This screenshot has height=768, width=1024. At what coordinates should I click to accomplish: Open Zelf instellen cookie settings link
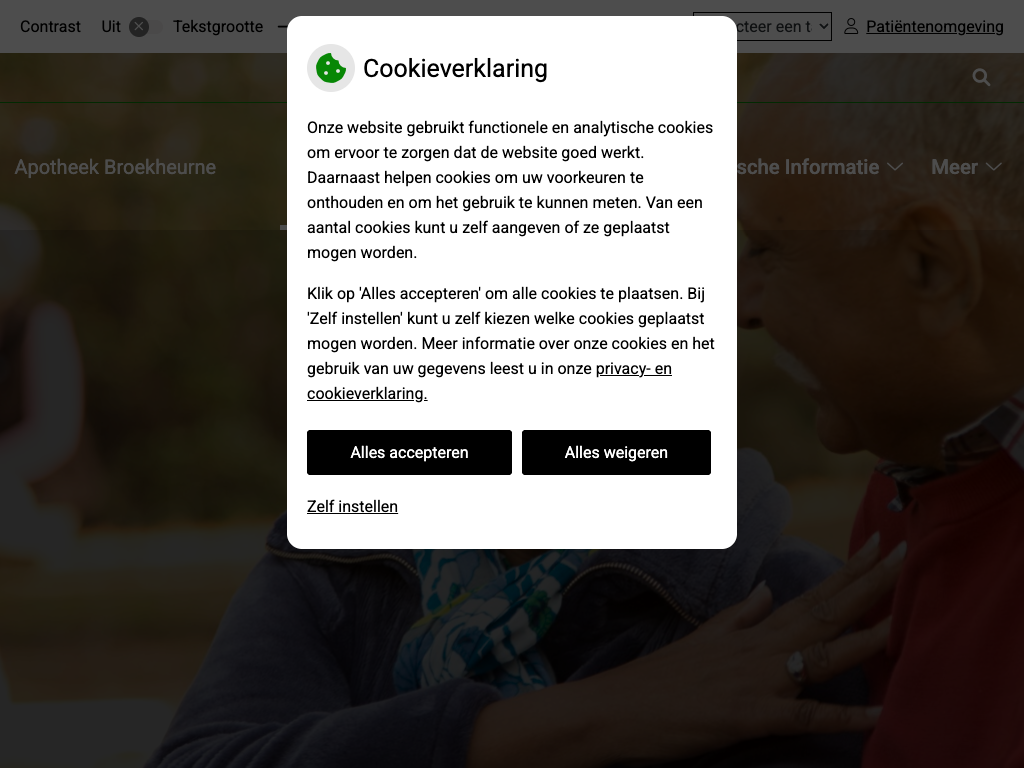(352, 507)
